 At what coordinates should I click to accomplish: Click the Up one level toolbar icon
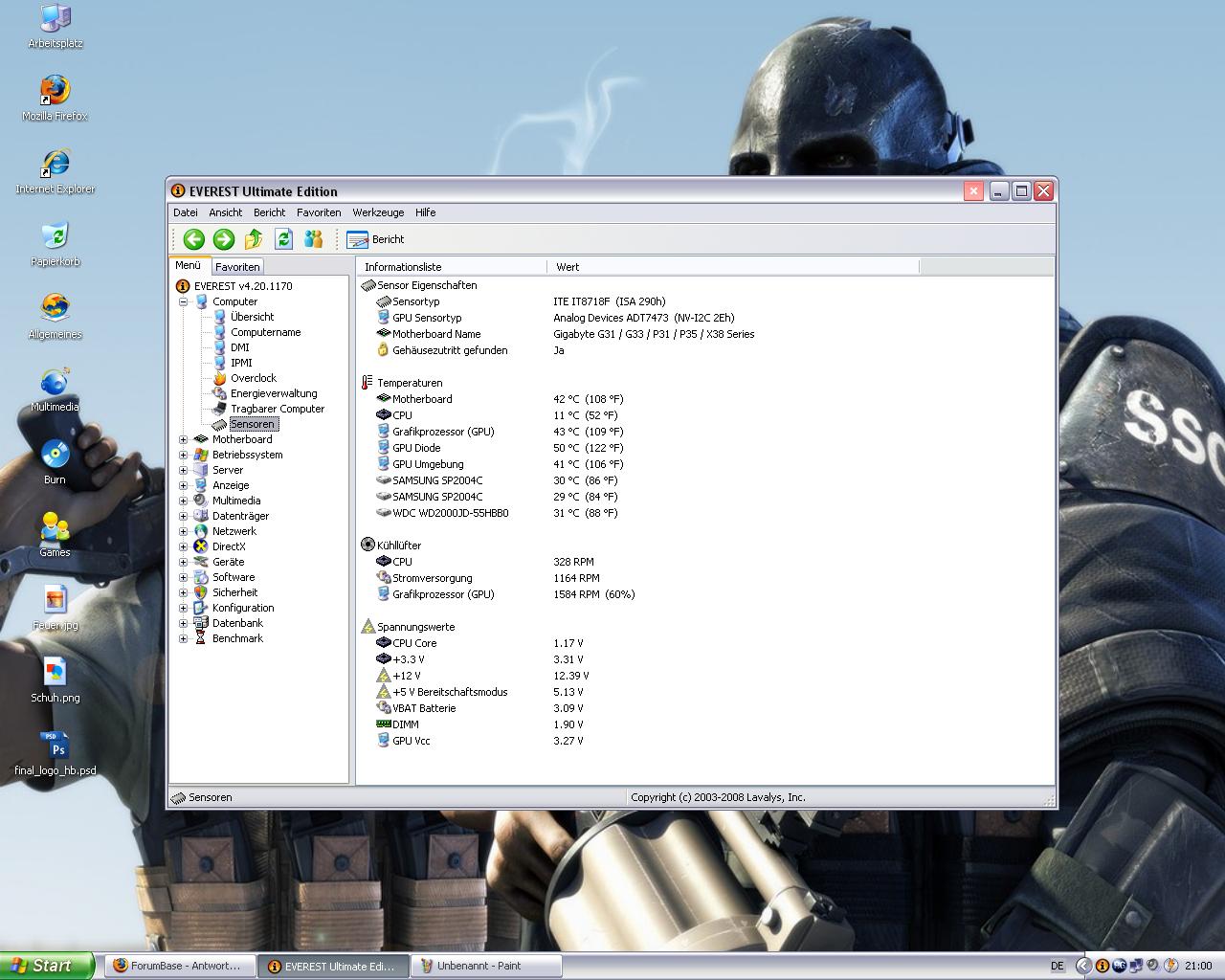254,239
